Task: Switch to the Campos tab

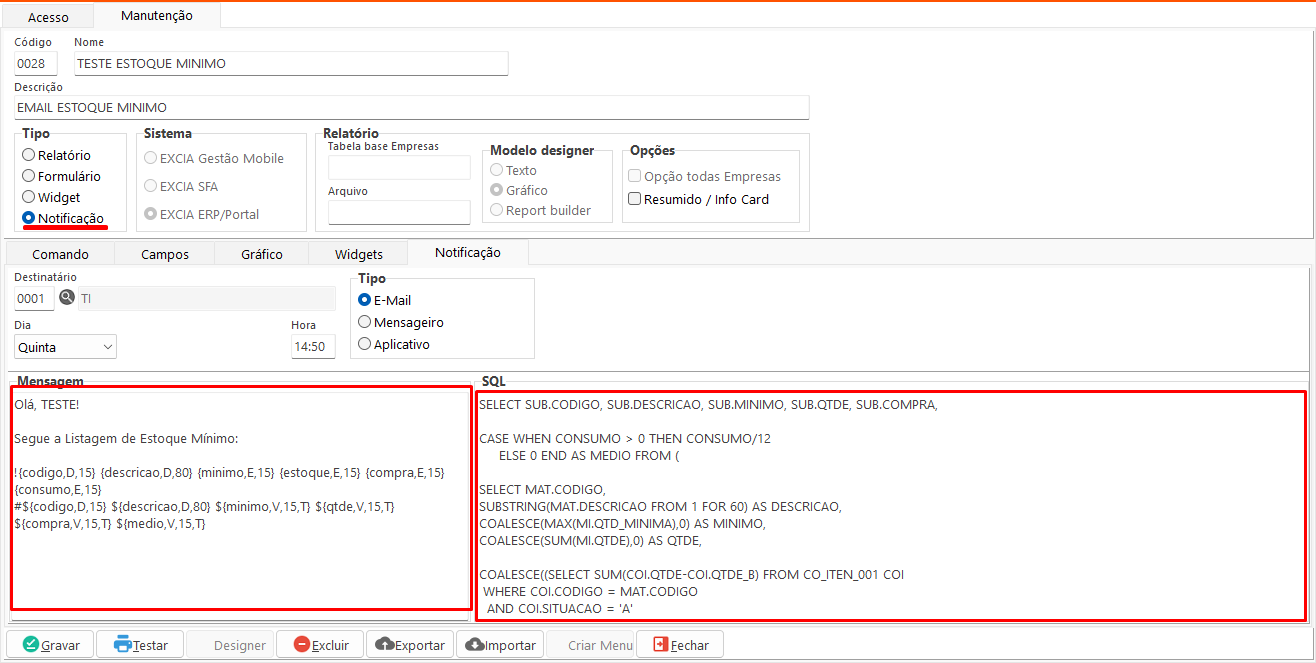Action: tap(165, 254)
